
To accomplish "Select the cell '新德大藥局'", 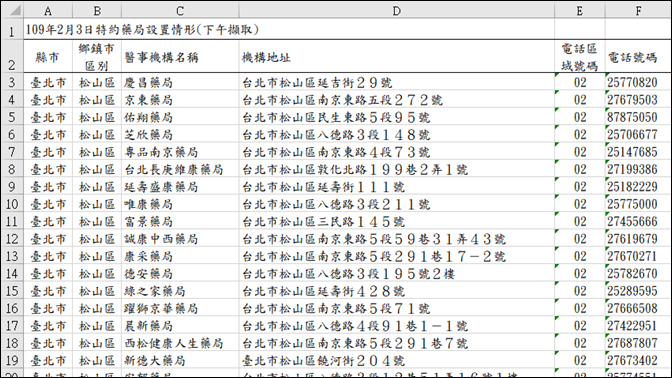I will click(x=180, y=360).
